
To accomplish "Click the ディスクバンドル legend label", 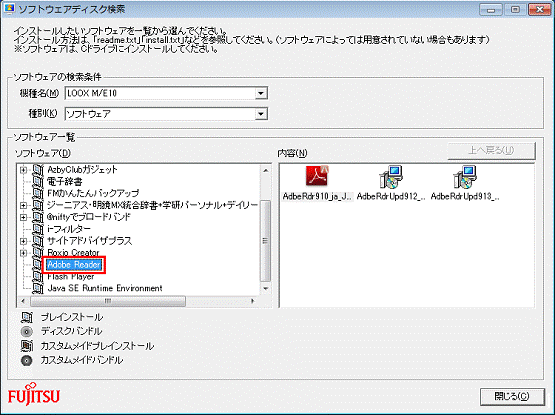I will (71, 331).
